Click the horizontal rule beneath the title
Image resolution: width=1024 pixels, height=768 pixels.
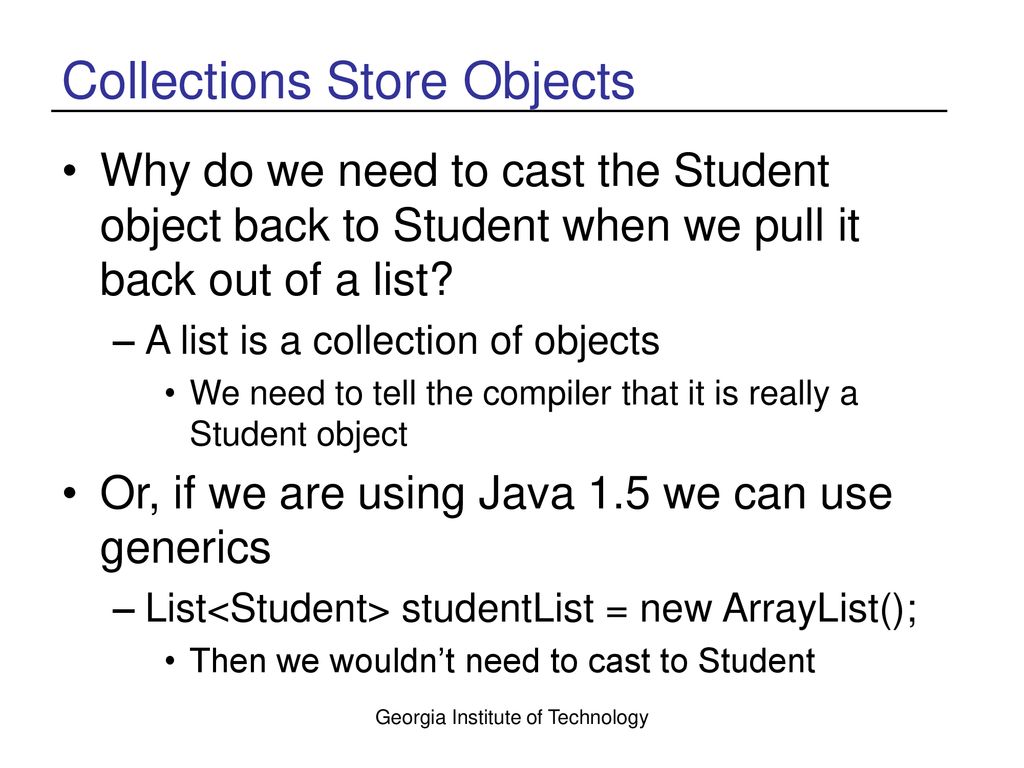coord(499,111)
